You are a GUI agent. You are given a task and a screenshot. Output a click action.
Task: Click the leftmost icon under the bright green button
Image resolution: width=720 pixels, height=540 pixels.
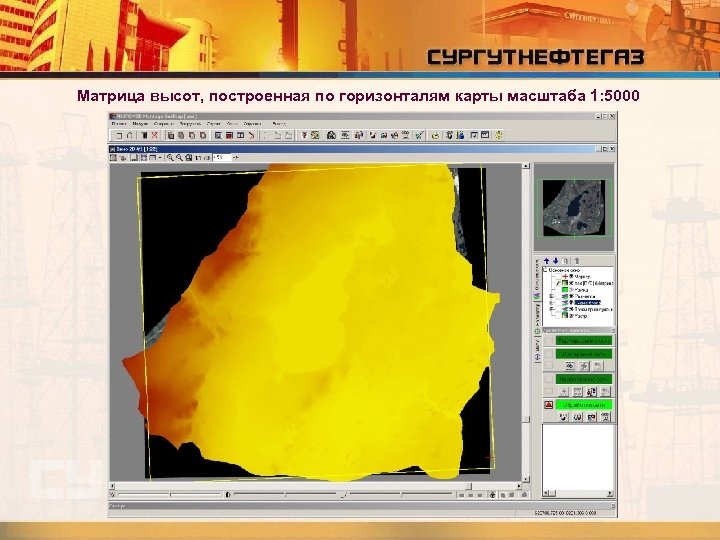pos(563,417)
